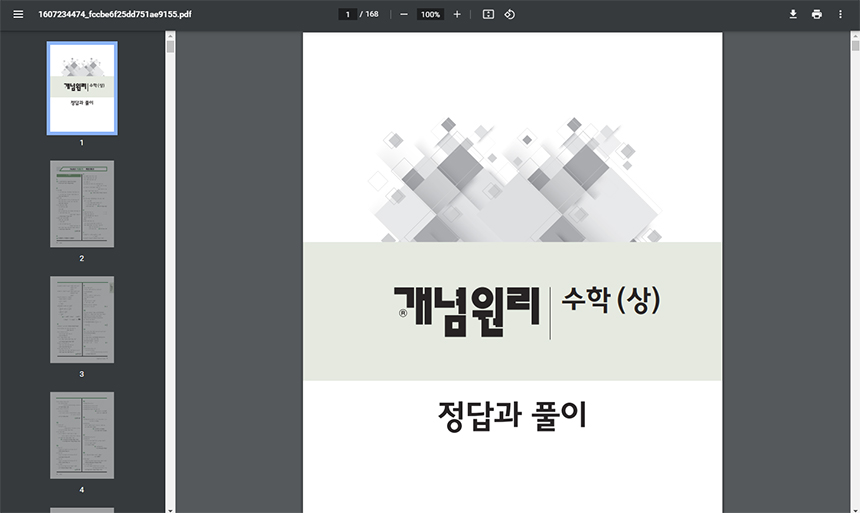This screenshot has width=860, height=513.
Task: Click the PDF file name in the toolbar
Action: [x=115, y=14]
